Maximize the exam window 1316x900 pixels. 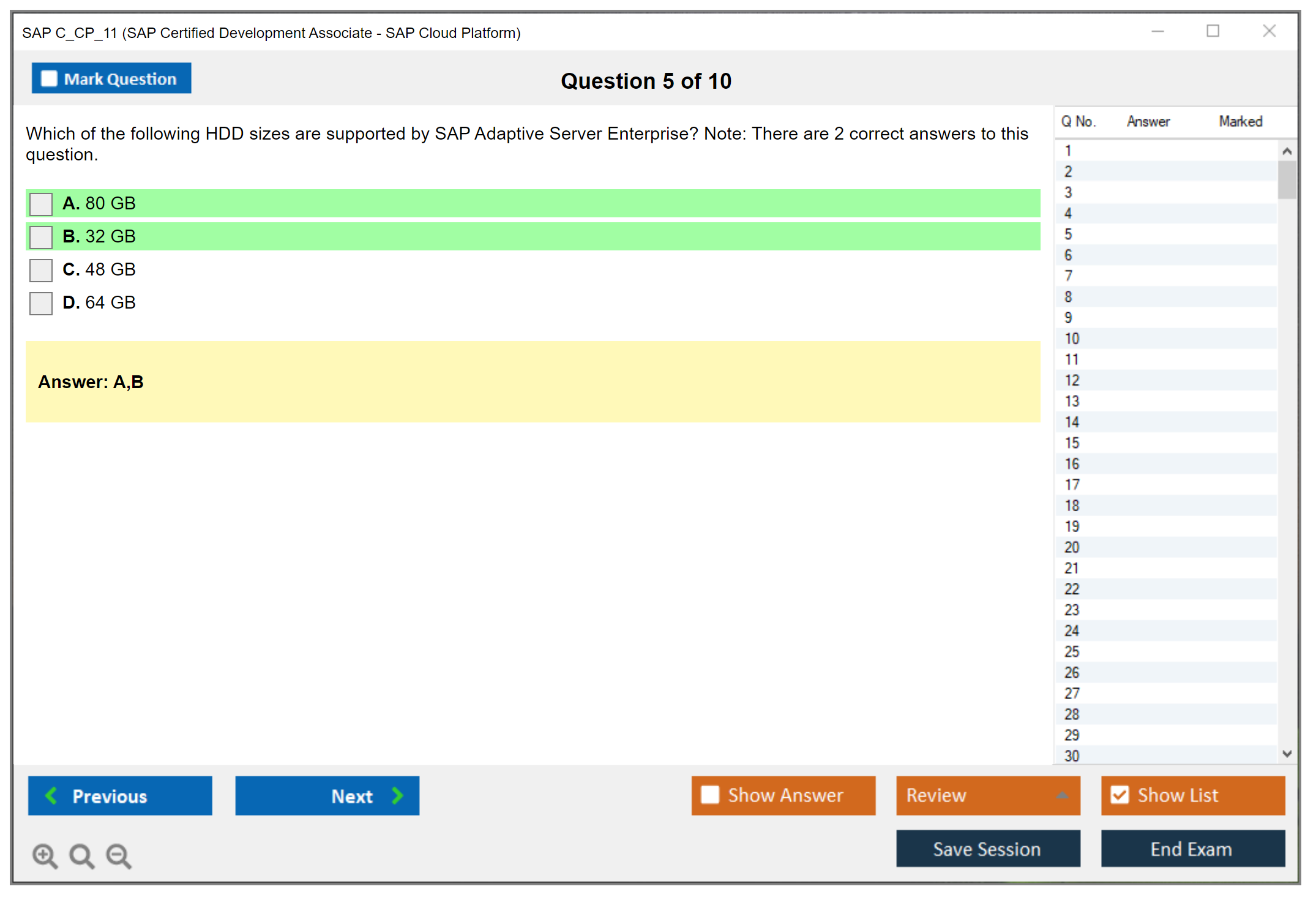coord(1213,31)
